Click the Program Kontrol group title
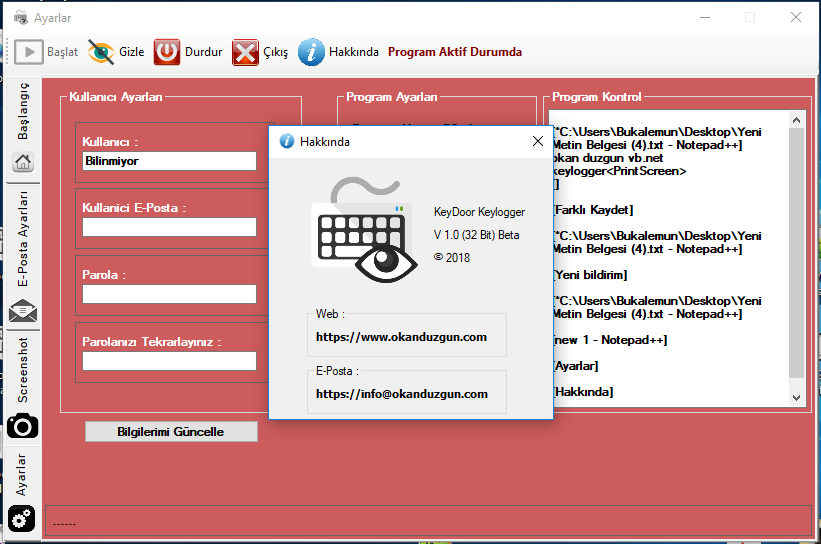The image size is (821, 544). [596, 97]
